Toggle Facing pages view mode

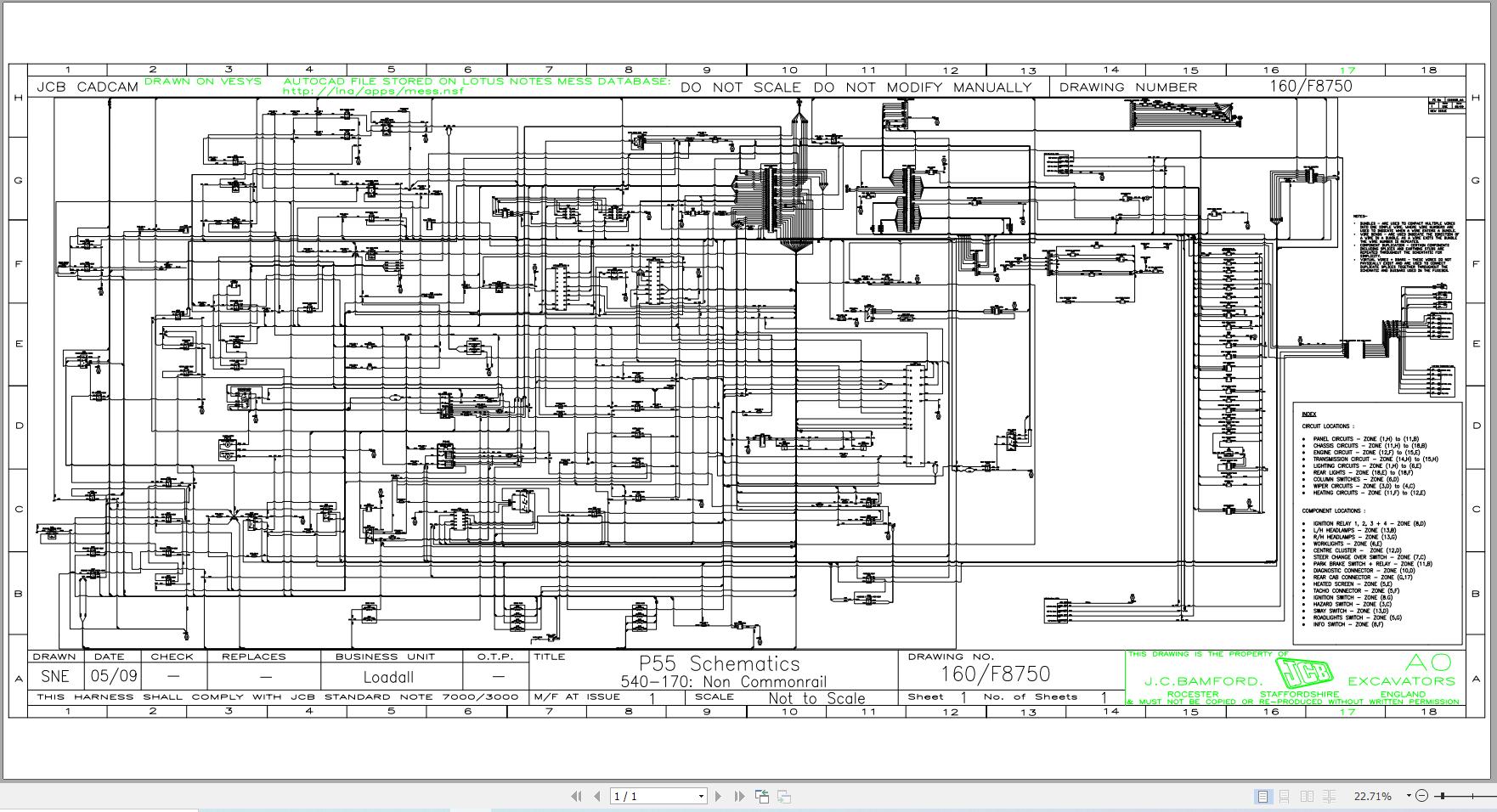(1307, 796)
